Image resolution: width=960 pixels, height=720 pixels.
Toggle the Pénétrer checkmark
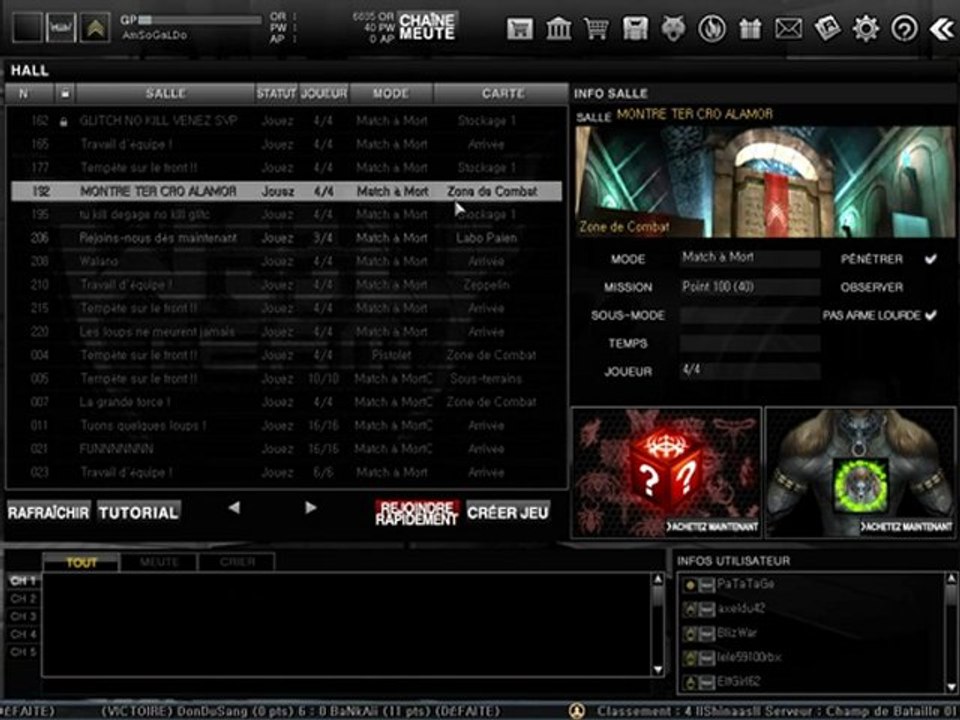[930, 259]
